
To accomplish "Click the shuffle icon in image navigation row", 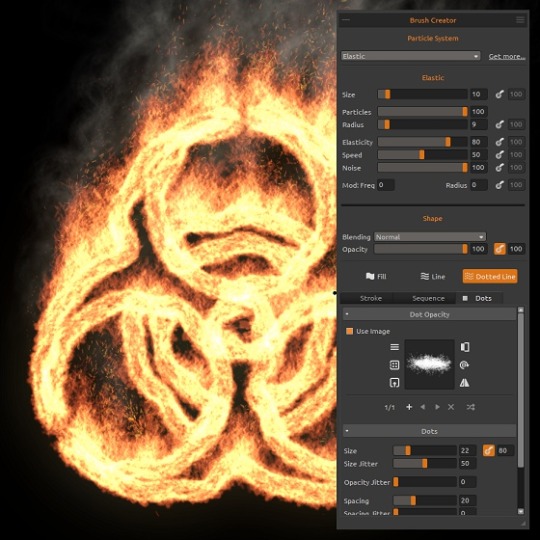I will point(471,407).
